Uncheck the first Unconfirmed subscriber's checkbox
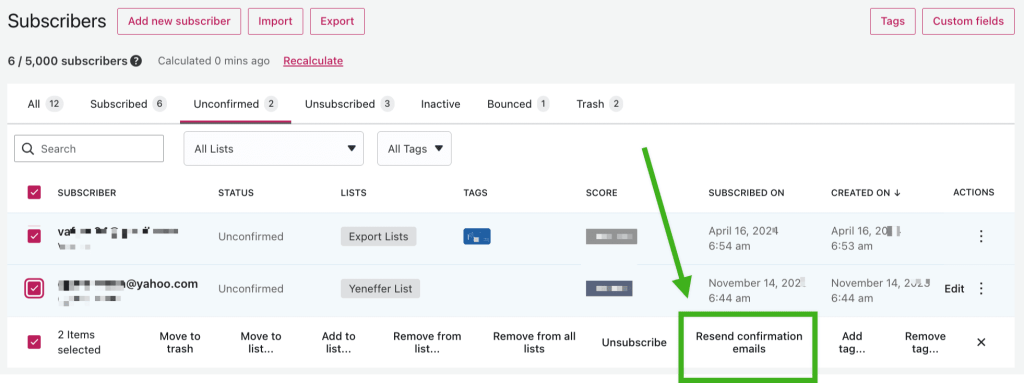The height and width of the screenshot is (383, 1024). click(x=34, y=236)
